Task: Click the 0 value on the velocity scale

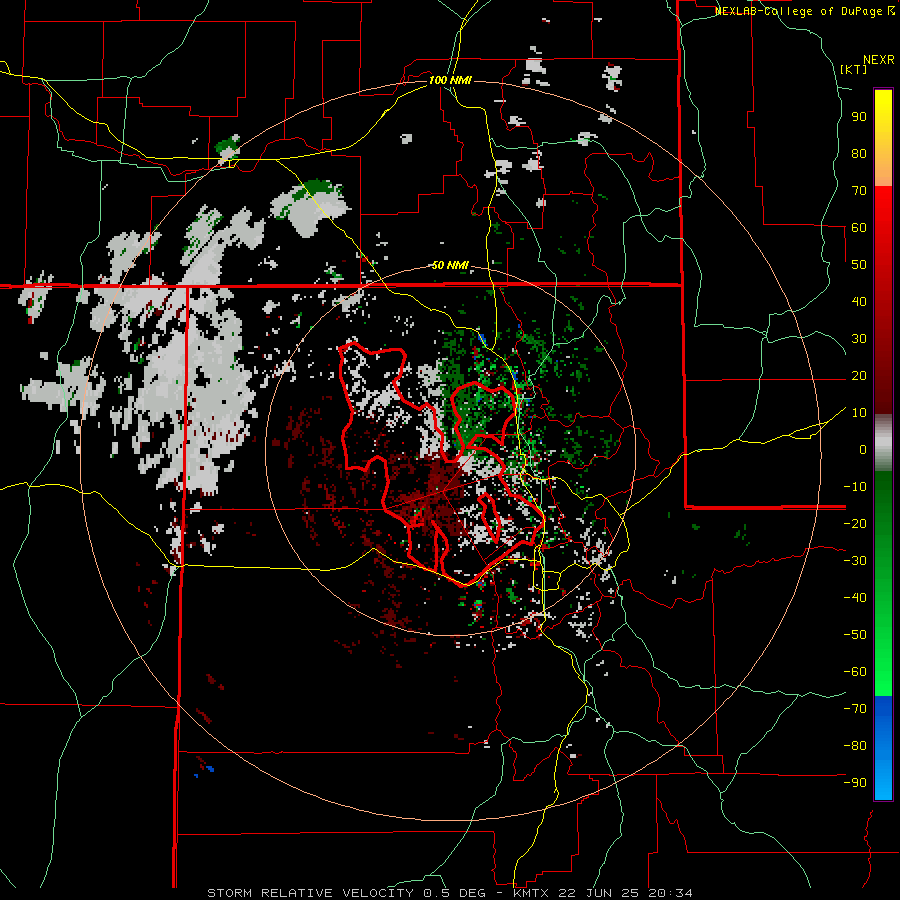Action: [x=863, y=450]
